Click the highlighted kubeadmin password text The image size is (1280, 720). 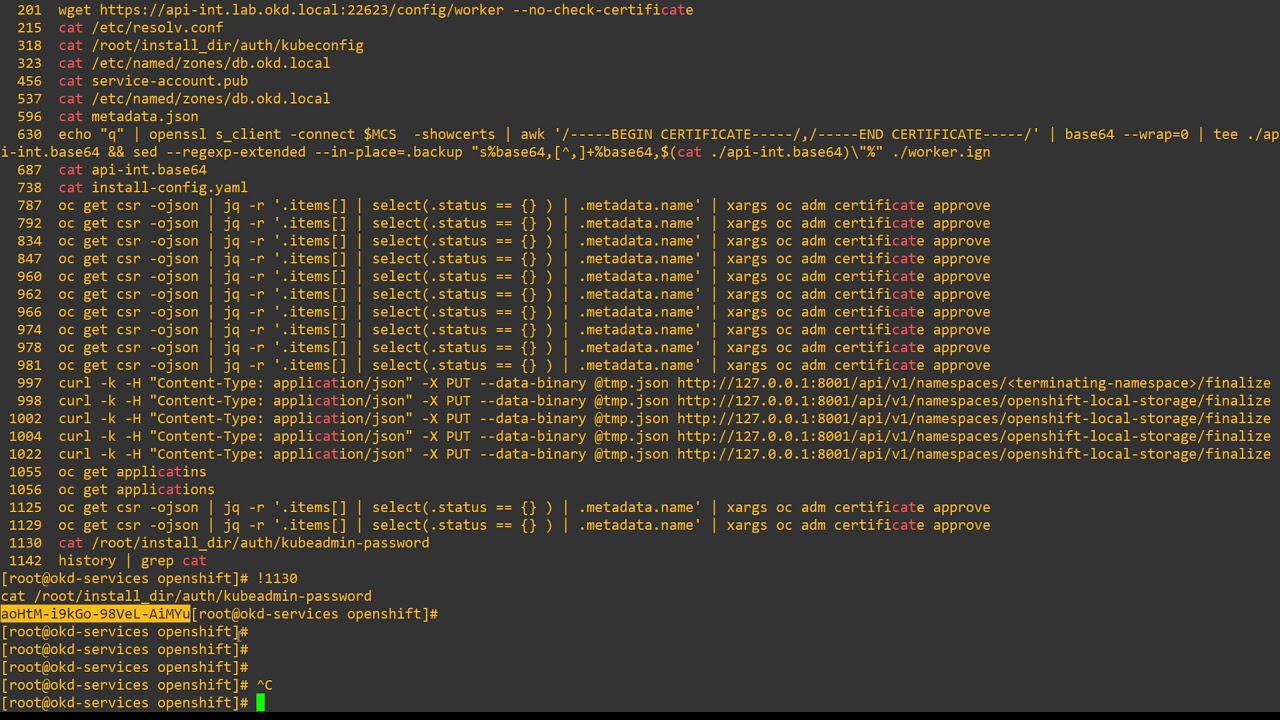point(95,614)
